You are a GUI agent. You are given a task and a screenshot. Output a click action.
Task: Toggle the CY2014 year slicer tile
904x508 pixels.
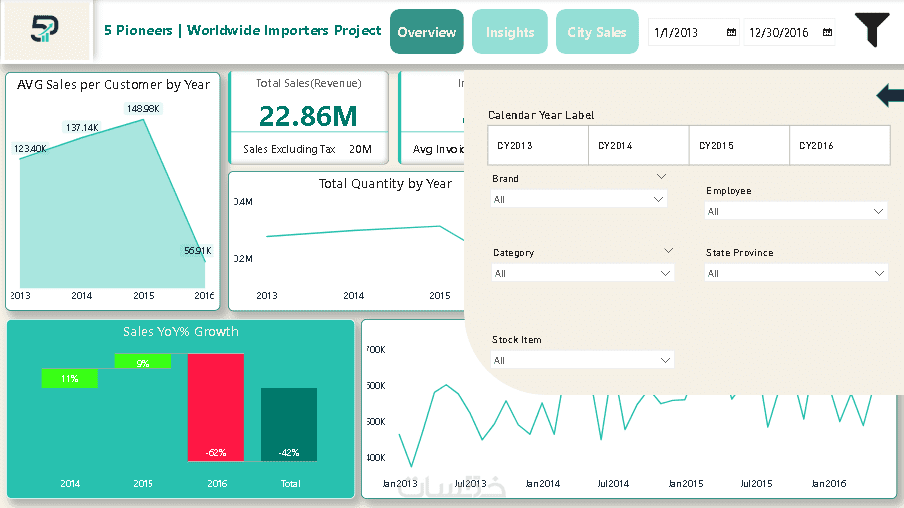[x=638, y=145]
